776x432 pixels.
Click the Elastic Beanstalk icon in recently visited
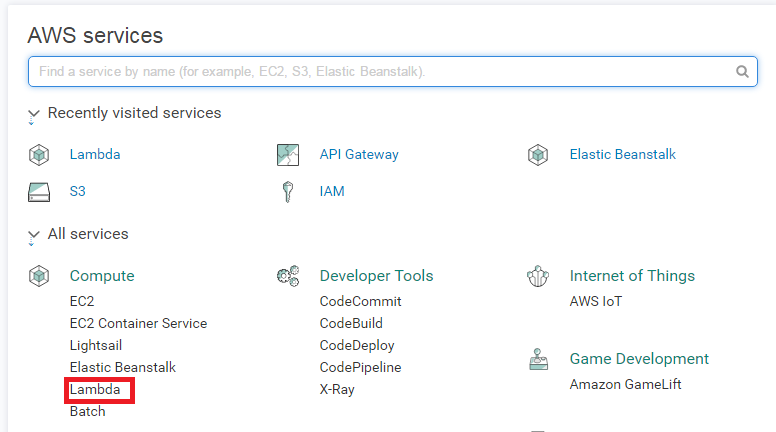(538, 155)
